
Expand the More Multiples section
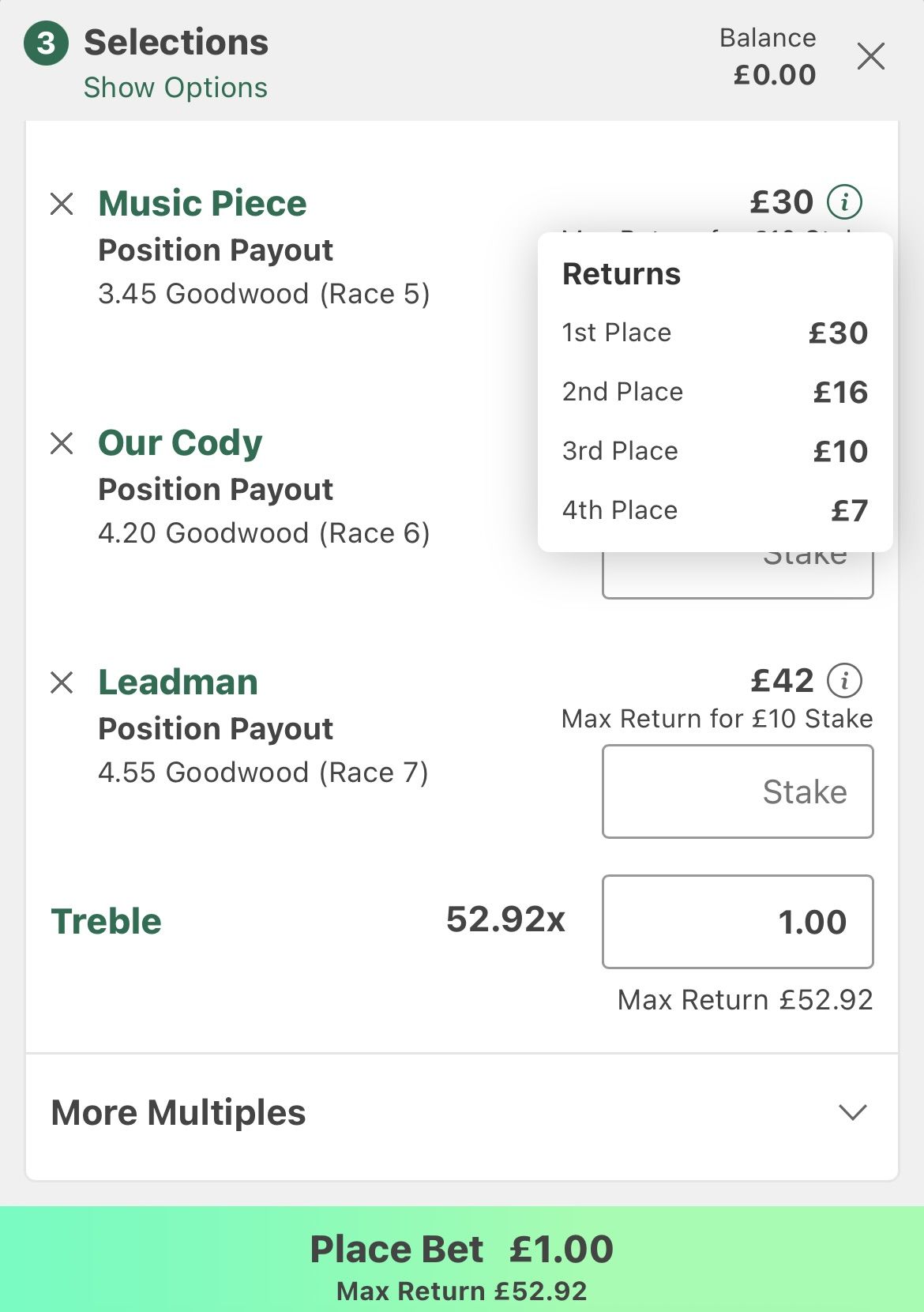point(178,1112)
